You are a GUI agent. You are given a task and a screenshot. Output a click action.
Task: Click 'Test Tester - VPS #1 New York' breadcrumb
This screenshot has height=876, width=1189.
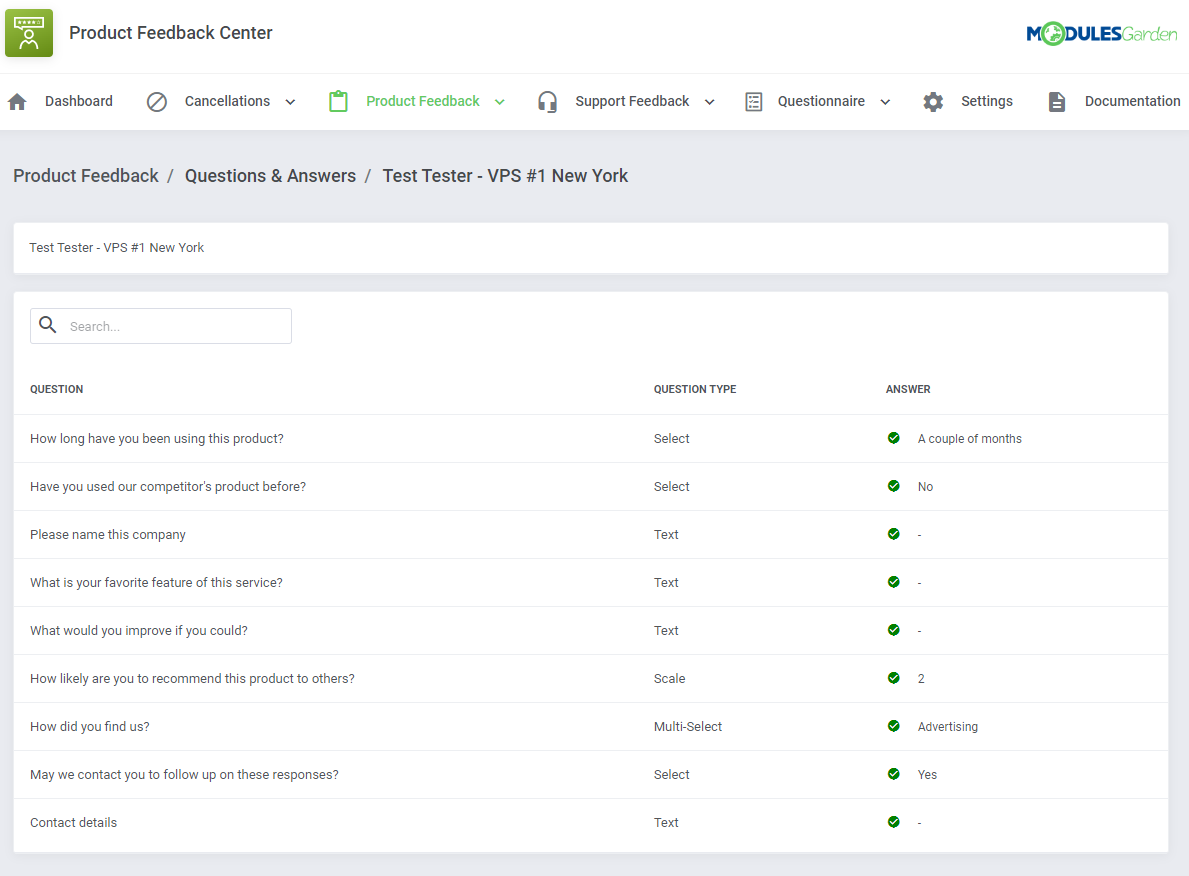tap(505, 176)
